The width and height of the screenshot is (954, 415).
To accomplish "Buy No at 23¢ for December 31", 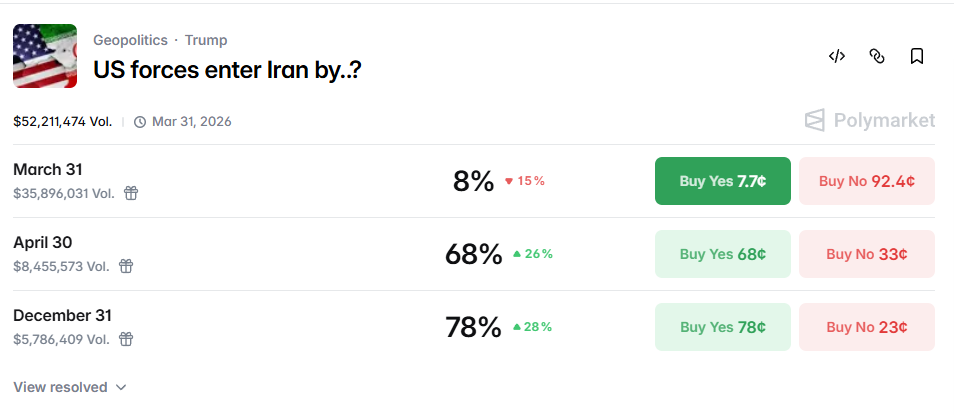I will click(867, 327).
